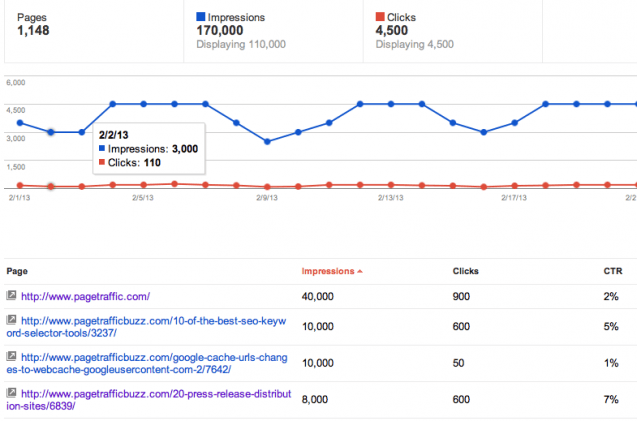Click the 2/9/13 lowest impressions point
The height and width of the screenshot is (421, 637).
pyautogui.click(x=267, y=142)
